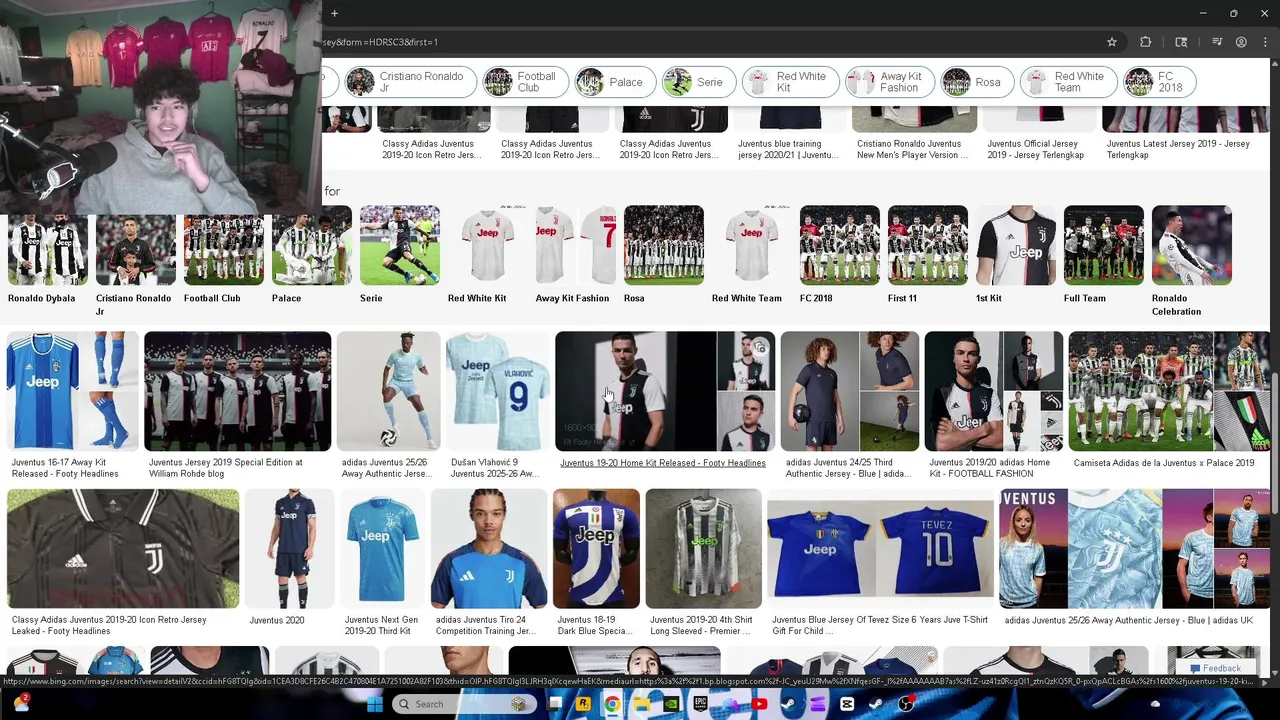This screenshot has width=1280, height=720.
Task: Open Google Chrome from the taskbar
Action: click(x=611, y=704)
